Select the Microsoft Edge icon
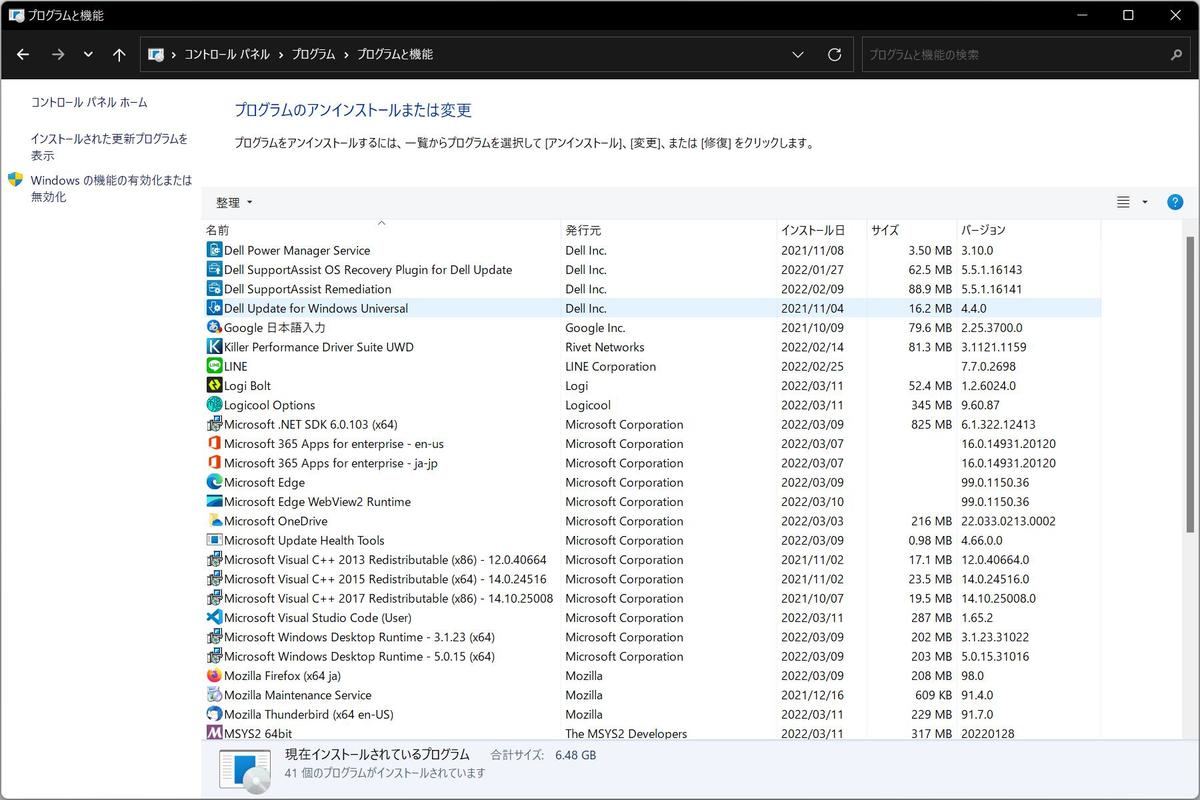The image size is (1200, 800). pos(214,482)
